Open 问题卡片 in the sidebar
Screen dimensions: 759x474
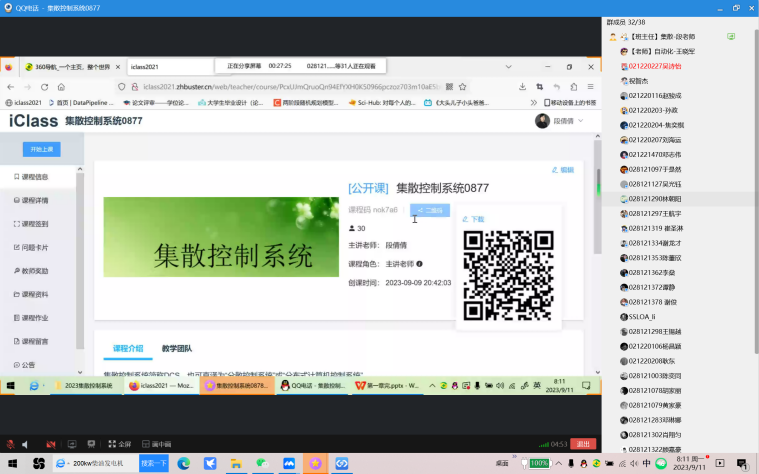[x=35, y=246]
